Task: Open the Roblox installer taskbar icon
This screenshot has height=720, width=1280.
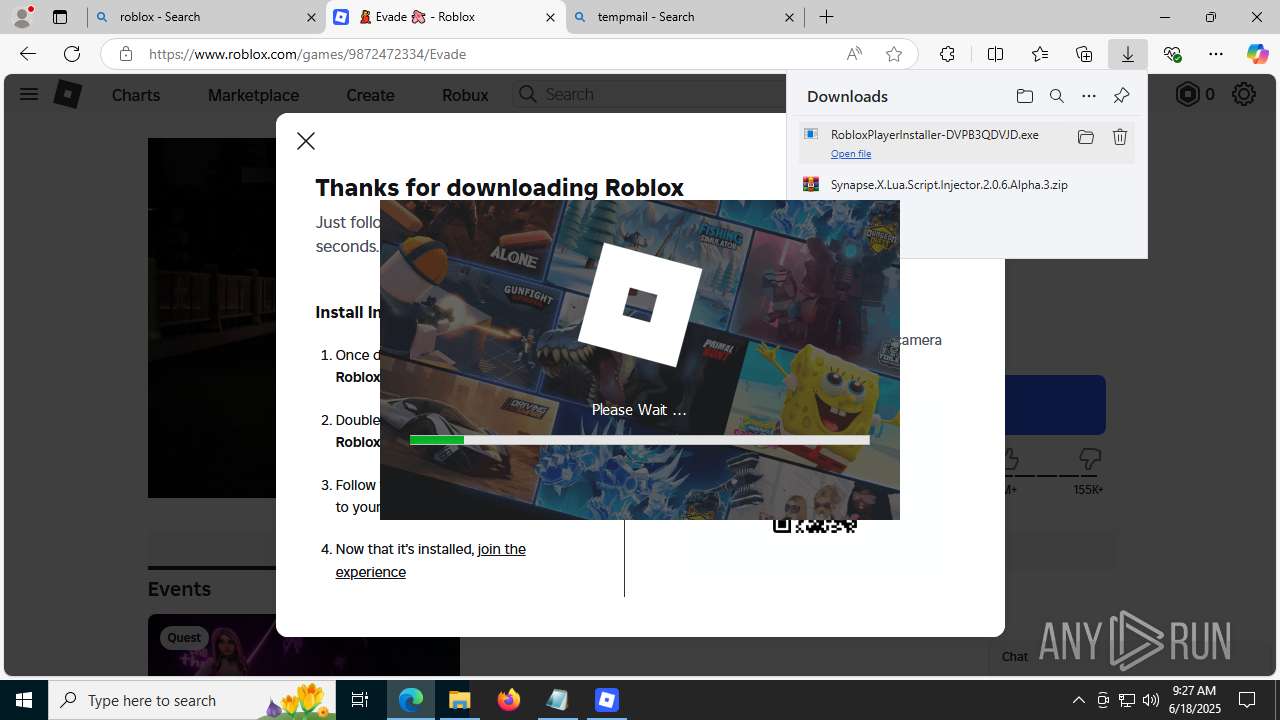Action: coord(607,700)
